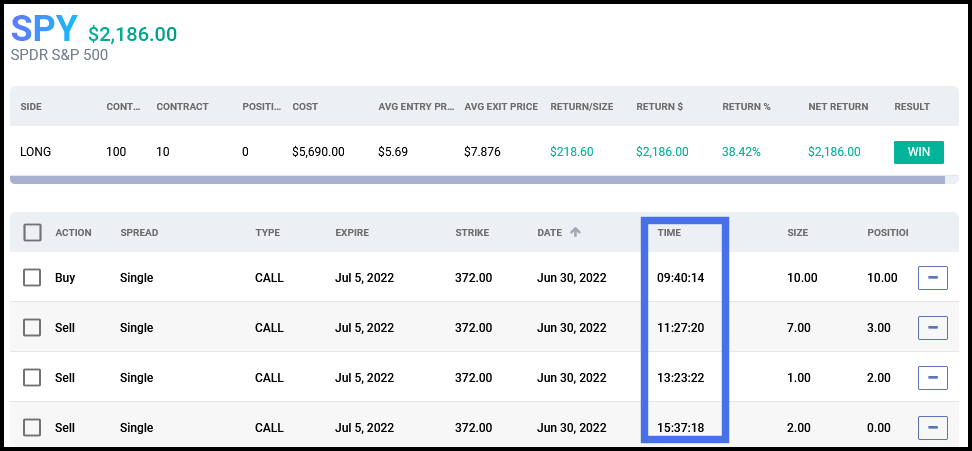972x451 pixels.
Task: Click the 09:40:14 time cell
Action: tap(681, 278)
